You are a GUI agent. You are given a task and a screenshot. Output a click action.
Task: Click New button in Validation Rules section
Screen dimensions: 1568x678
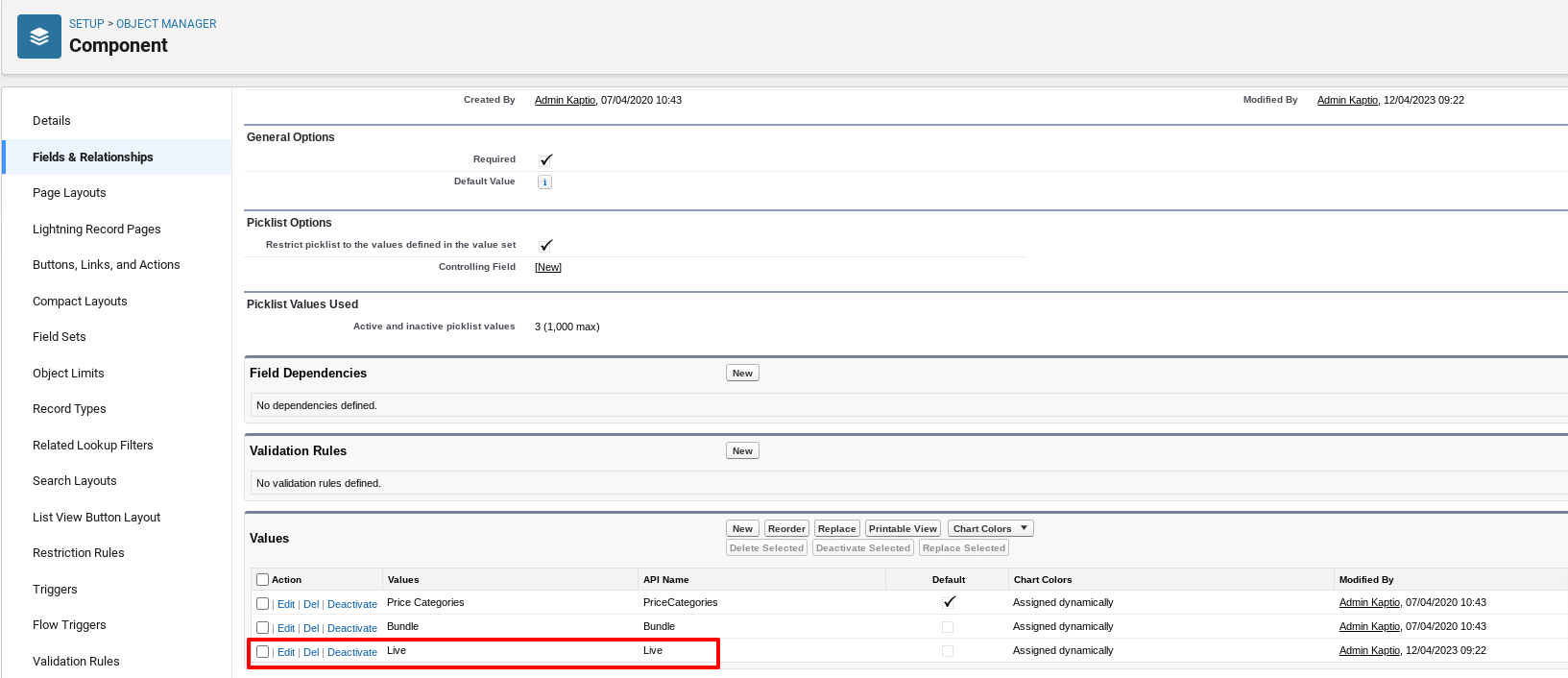[x=742, y=451]
